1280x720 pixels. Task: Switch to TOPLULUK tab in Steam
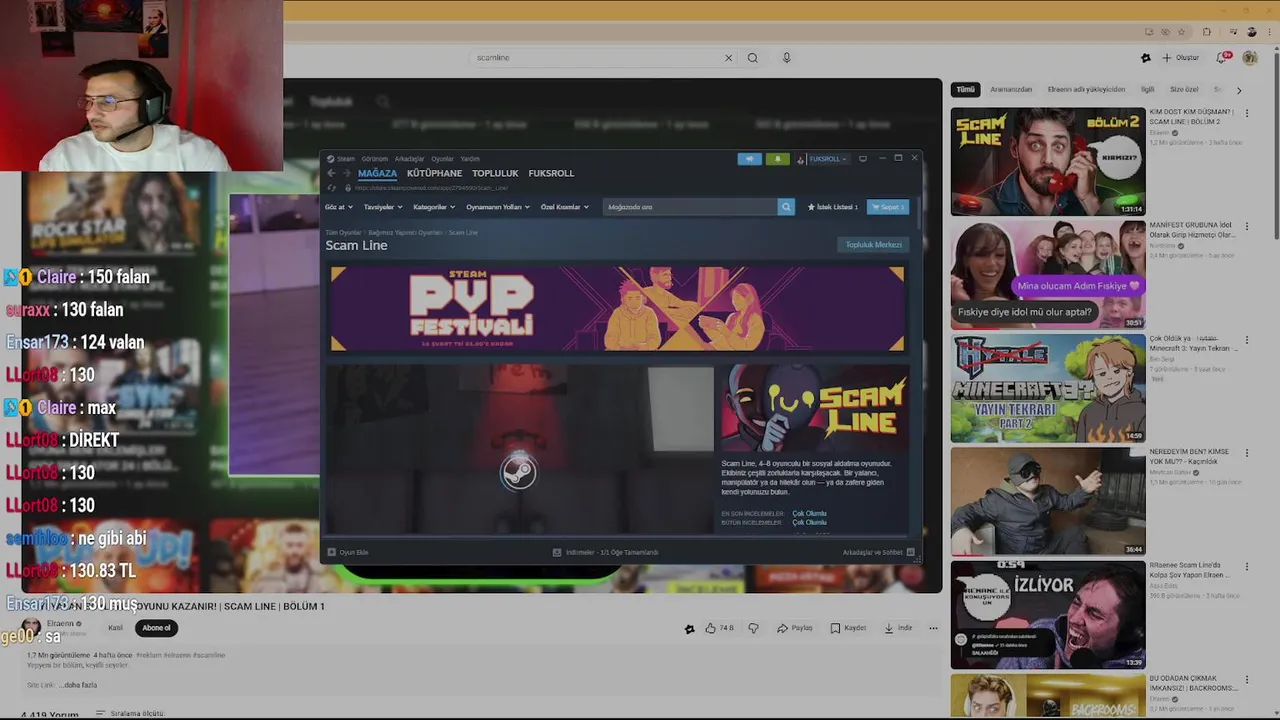click(495, 173)
